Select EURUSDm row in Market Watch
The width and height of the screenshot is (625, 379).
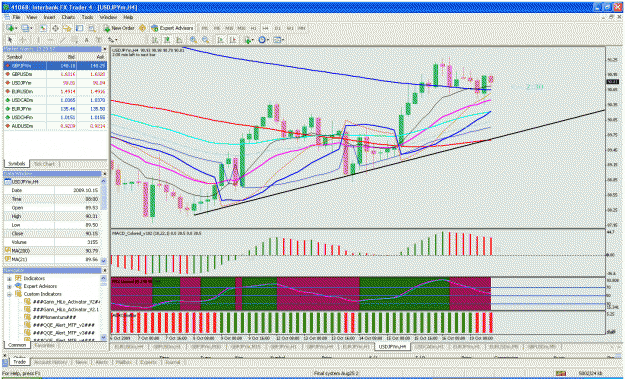tap(55, 92)
